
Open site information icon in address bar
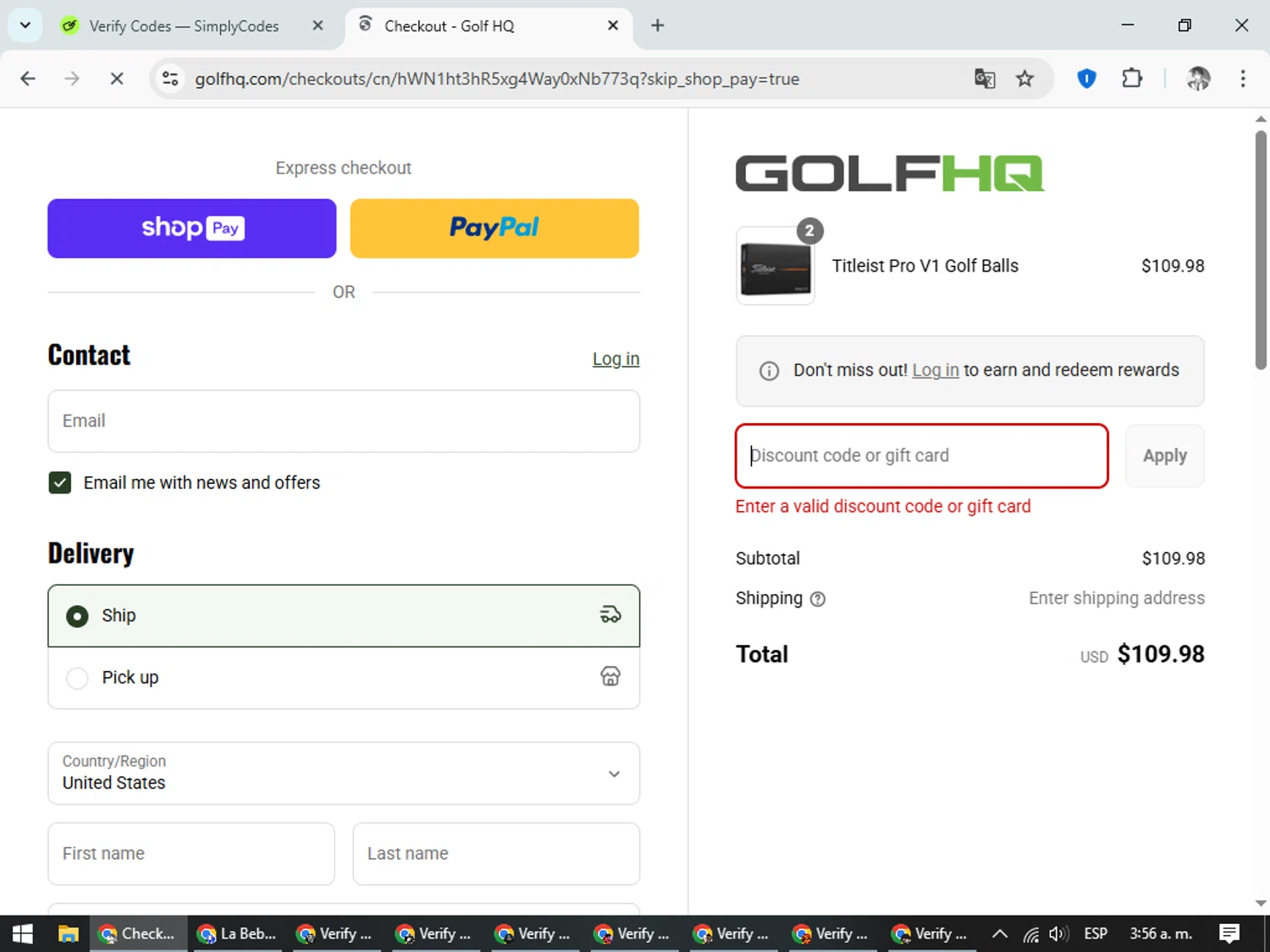click(x=170, y=79)
